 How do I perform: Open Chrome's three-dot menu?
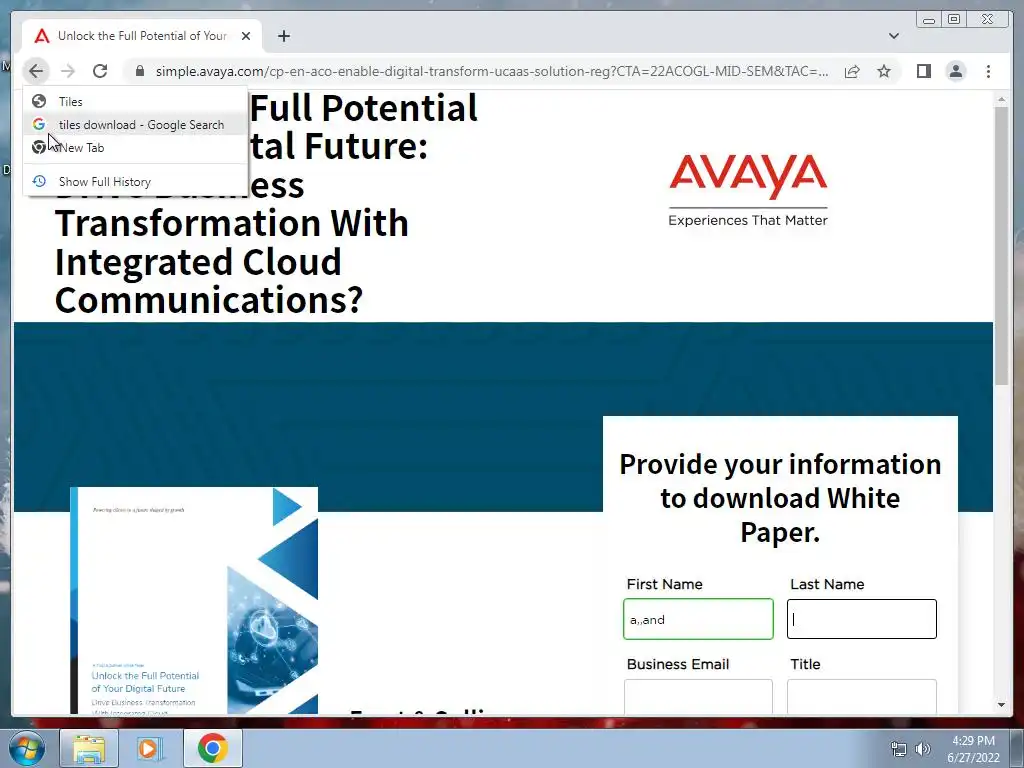tap(988, 71)
